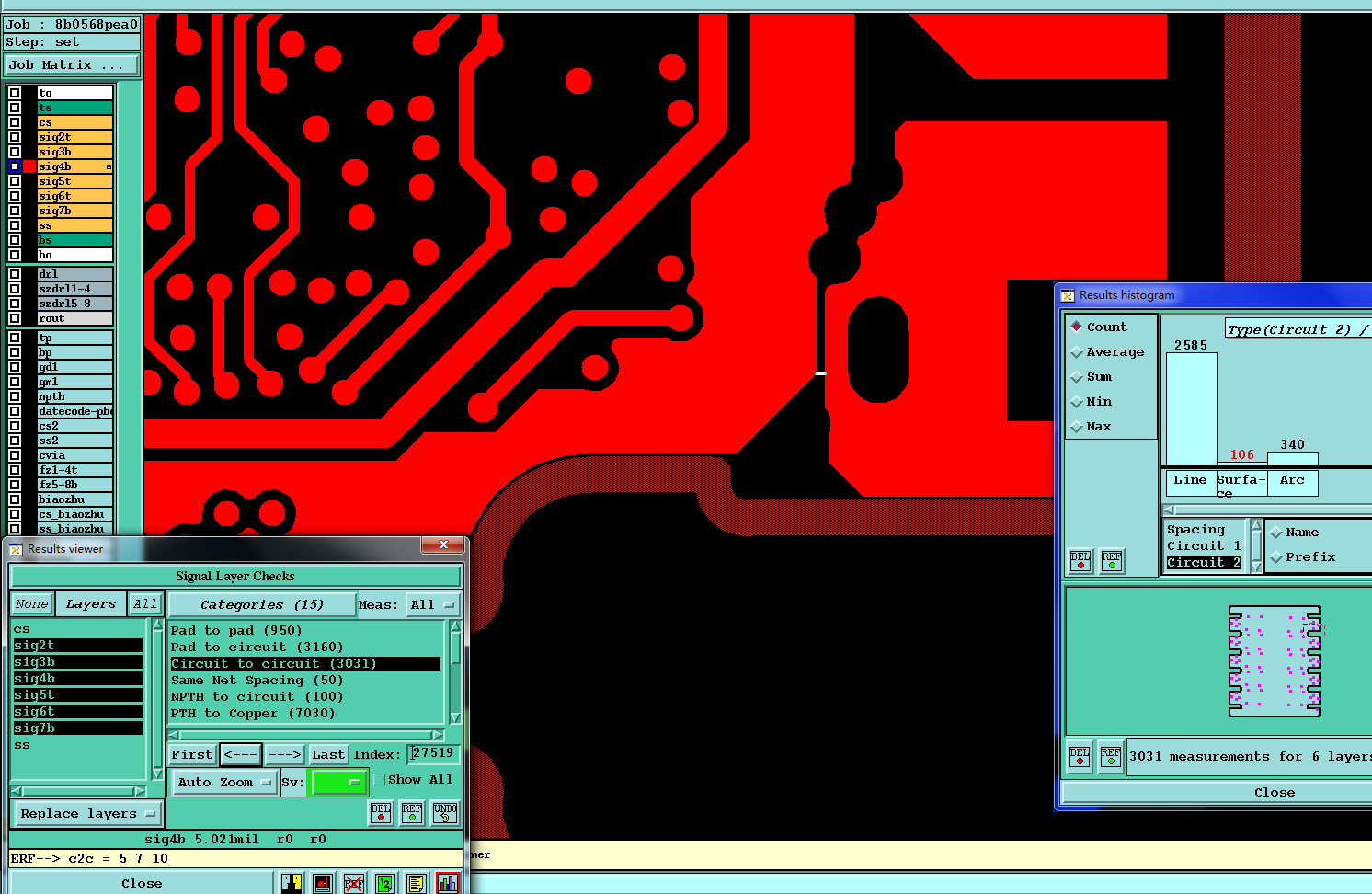The image size is (1372, 894).
Task: Click the Categories (15) header button
Action: click(x=262, y=604)
